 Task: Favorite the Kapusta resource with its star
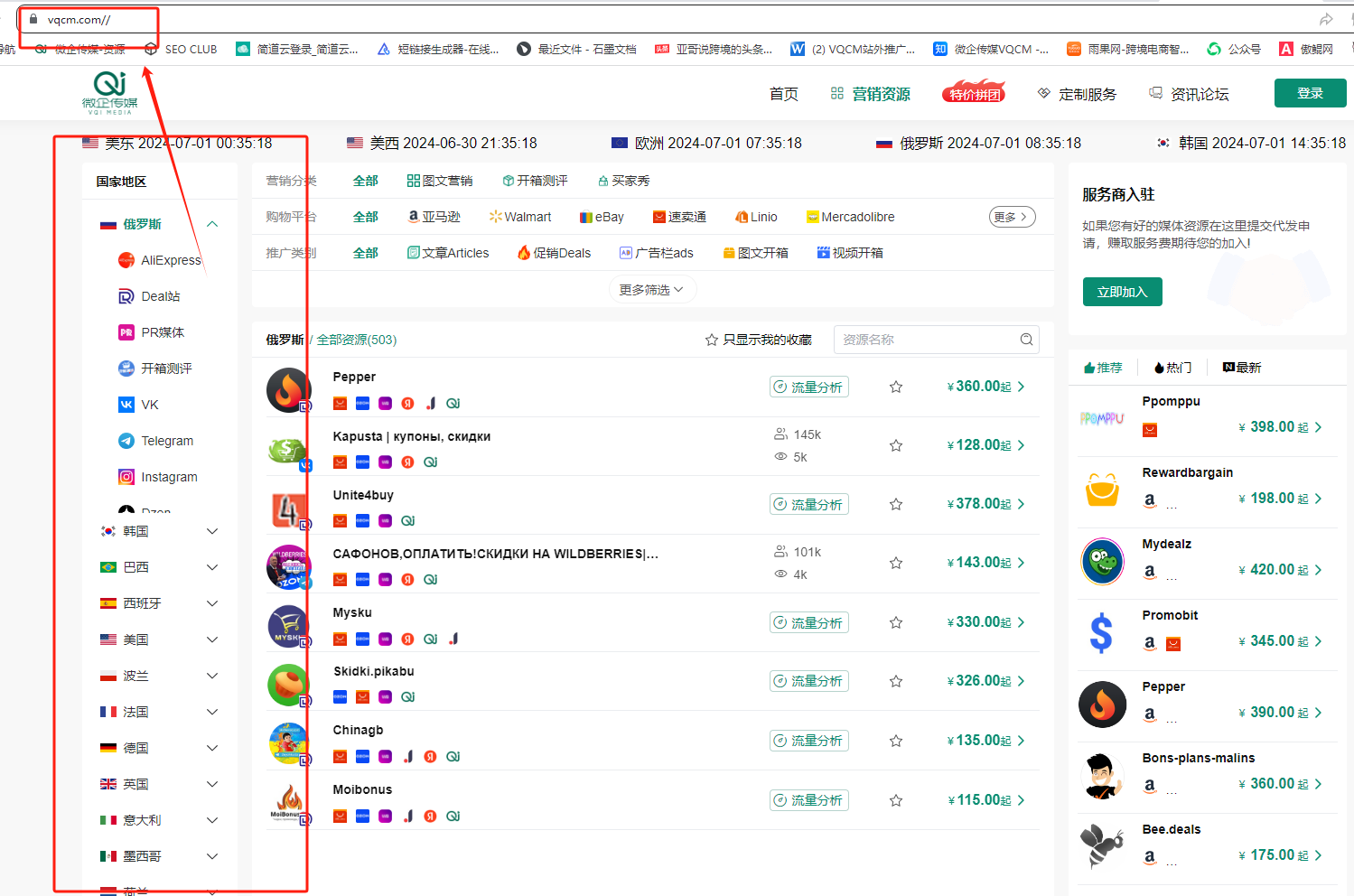point(896,445)
